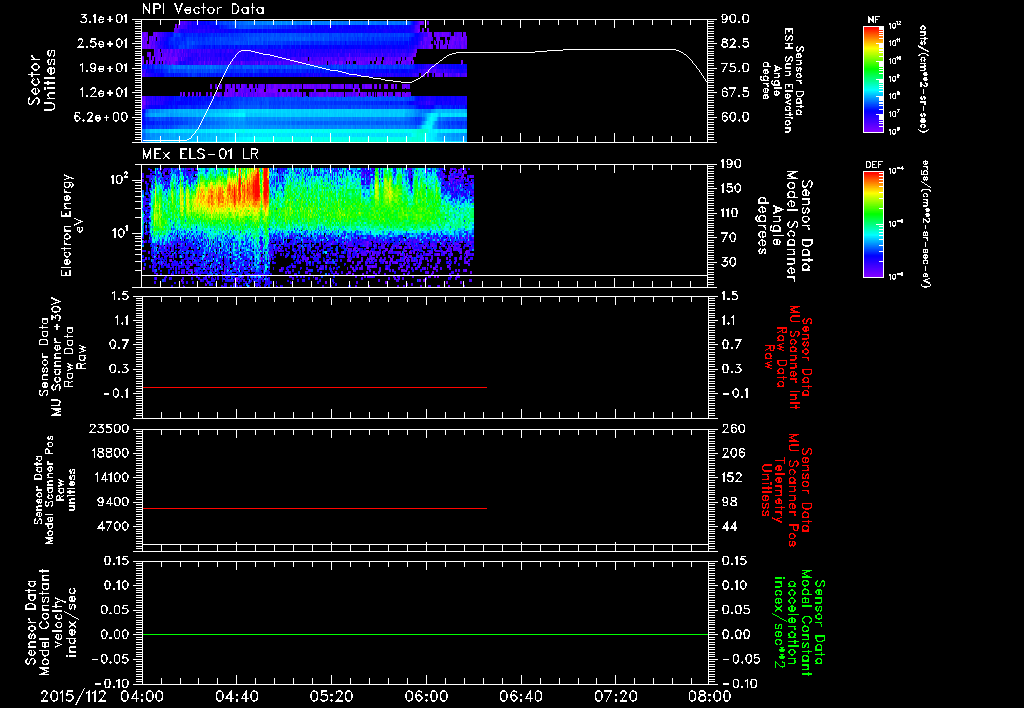
Task: Click the '44' telemetry tick value
Action: coord(728,526)
